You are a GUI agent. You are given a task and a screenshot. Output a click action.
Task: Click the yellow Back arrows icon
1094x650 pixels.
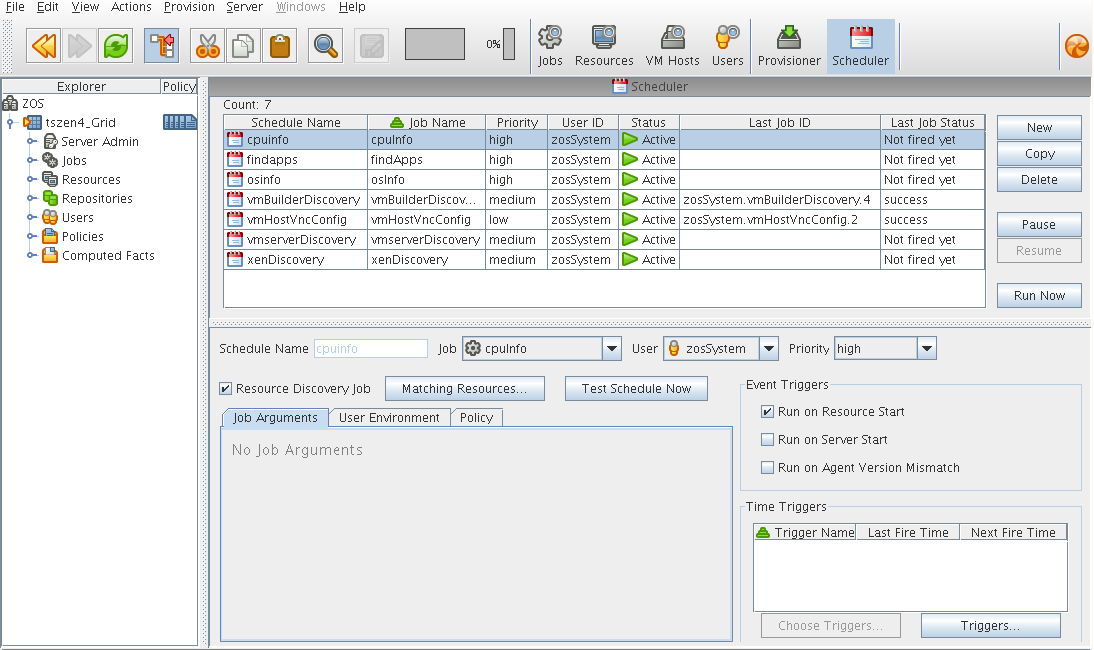tap(44, 46)
